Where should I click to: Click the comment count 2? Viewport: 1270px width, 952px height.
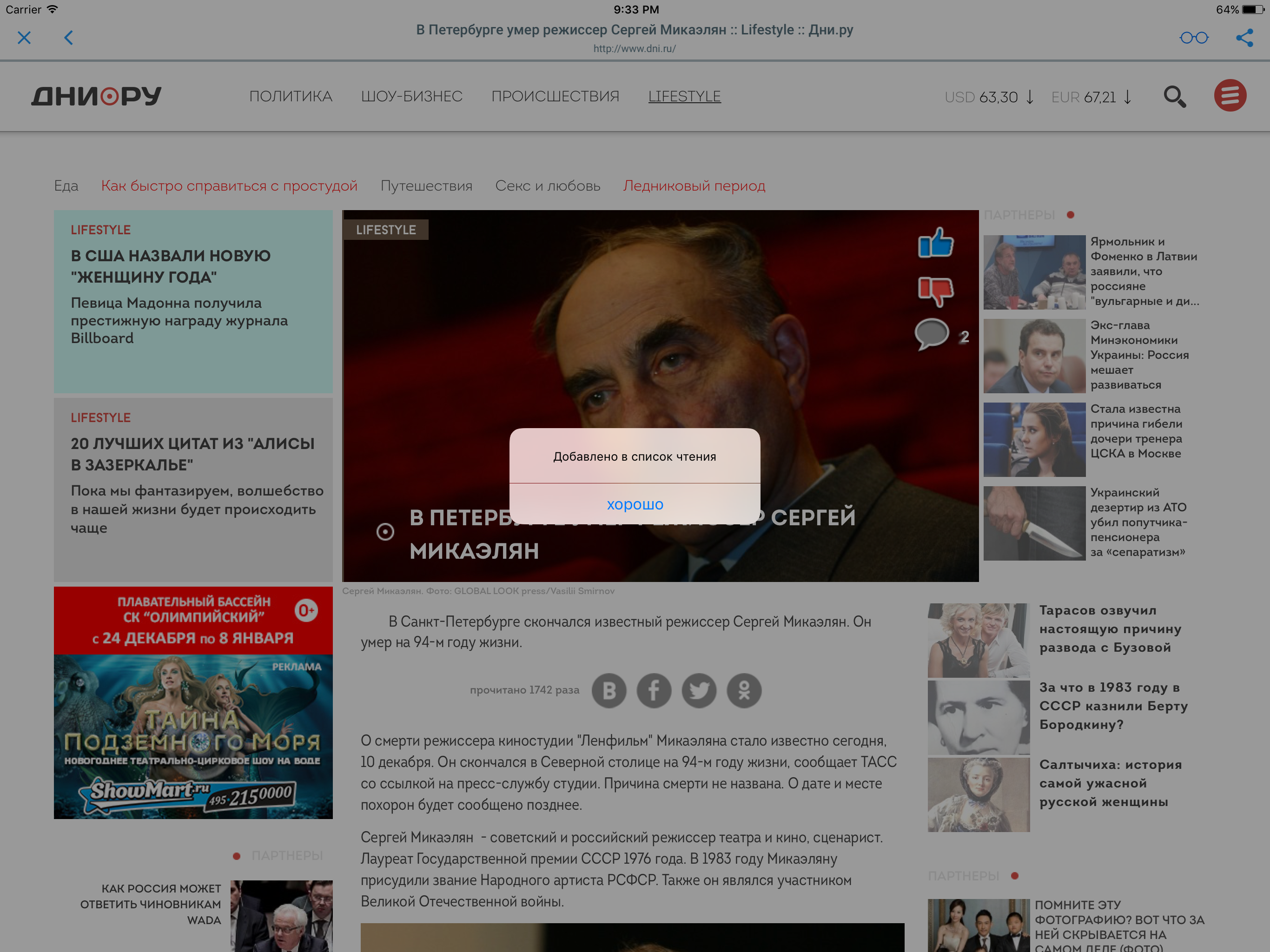(x=964, y=337)
